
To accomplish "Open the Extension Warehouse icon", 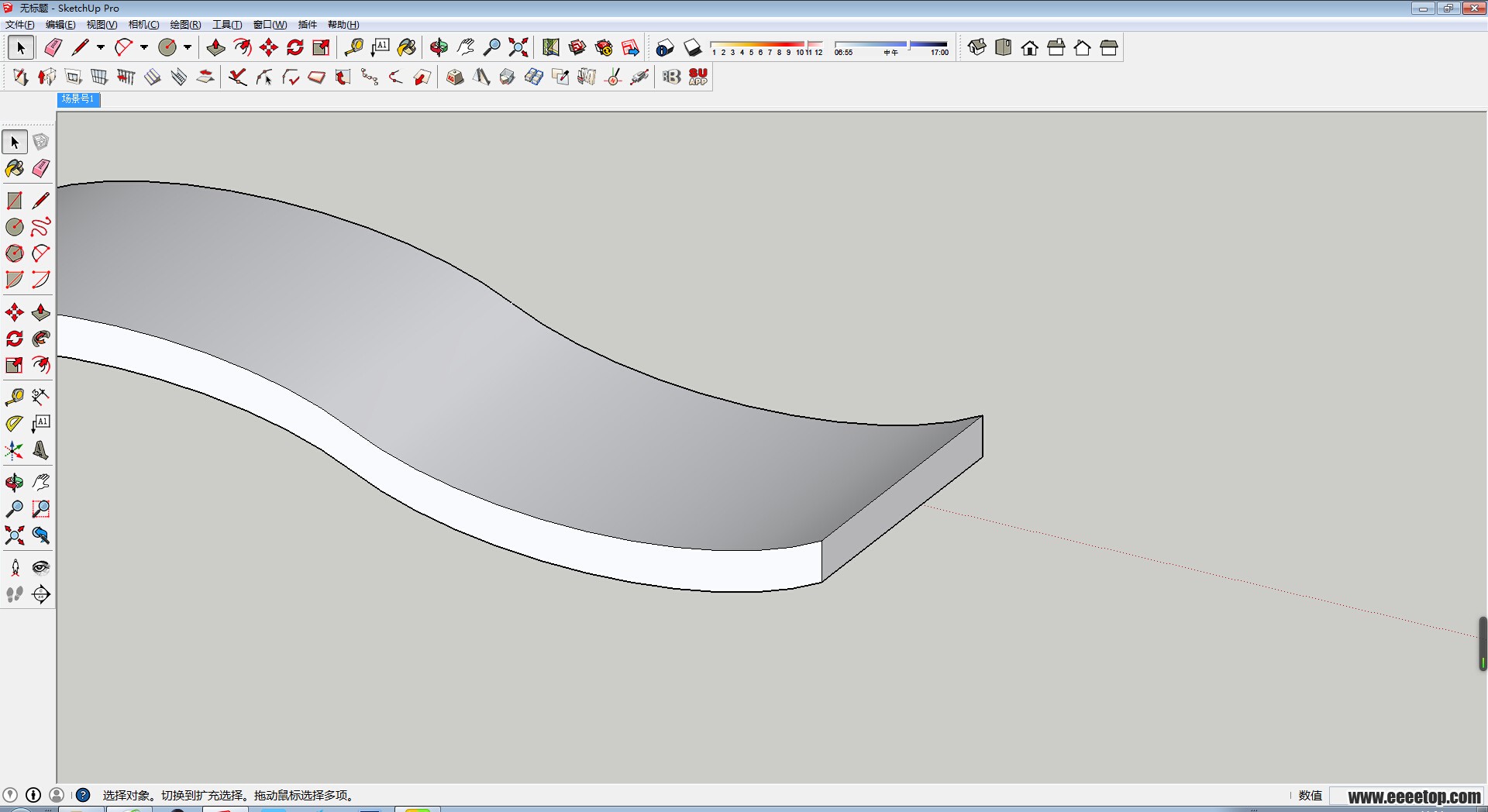I will 604,47.
